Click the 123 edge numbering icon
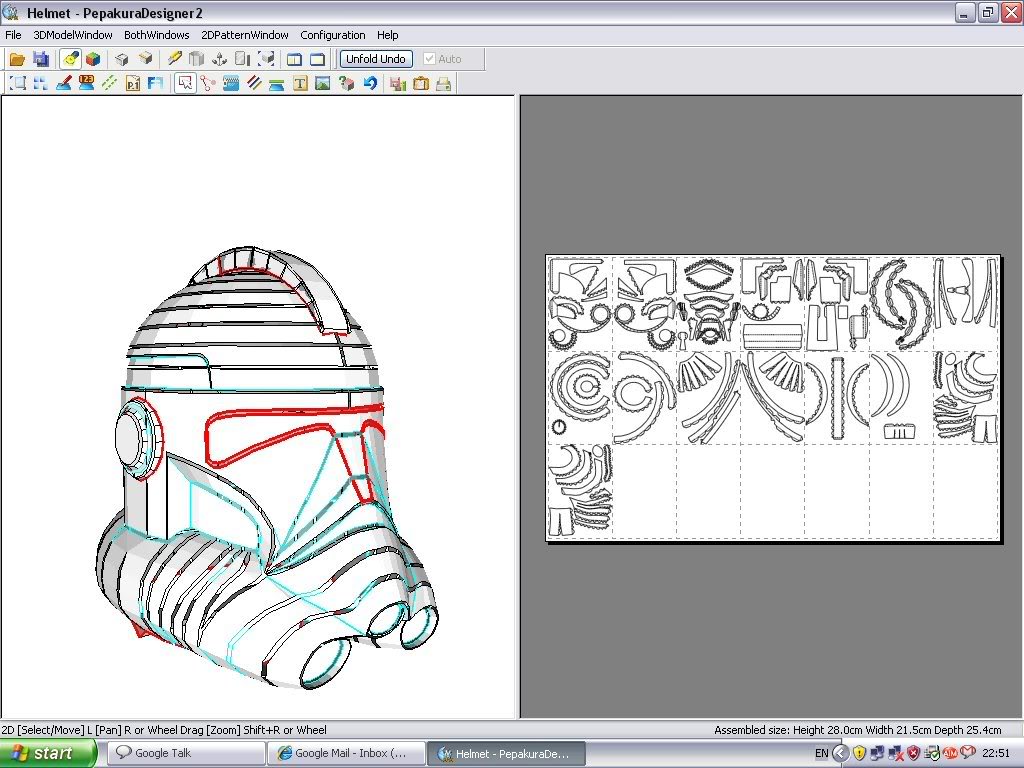This screenshot has width=1024, height=768. click(86, 84)
